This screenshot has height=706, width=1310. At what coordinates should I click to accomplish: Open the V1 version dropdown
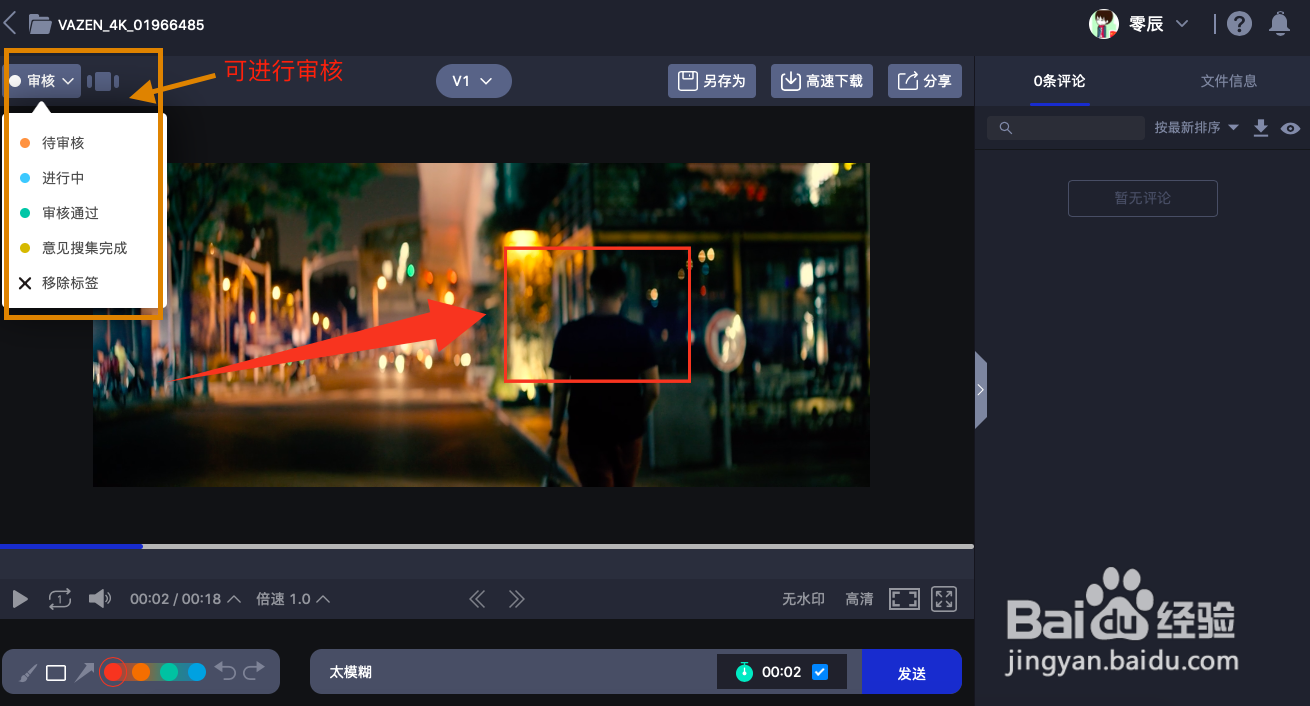click(473, 81)
